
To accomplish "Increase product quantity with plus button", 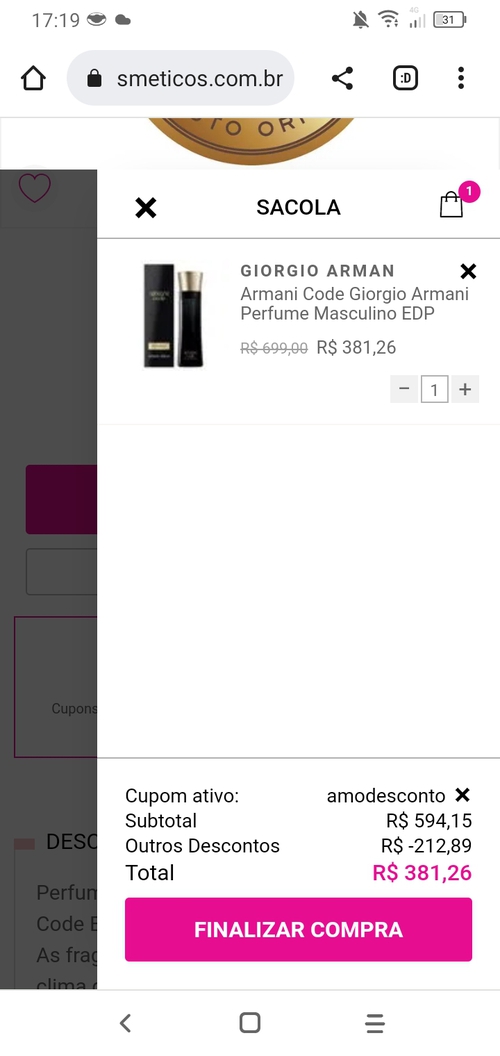I will pyautogui.click(x=465, y=389).
